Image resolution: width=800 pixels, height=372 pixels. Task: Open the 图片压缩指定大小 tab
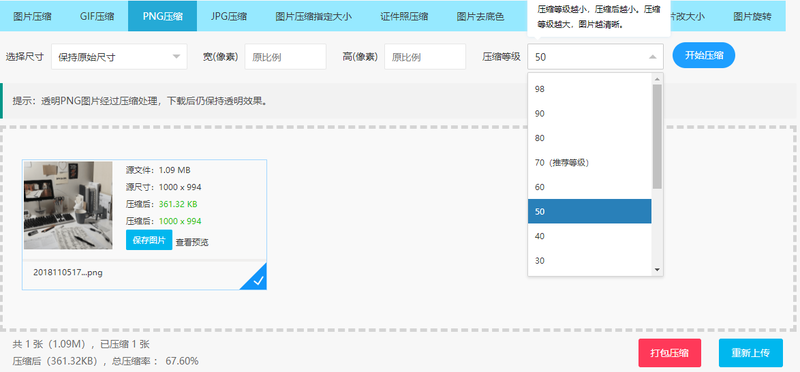313,16
